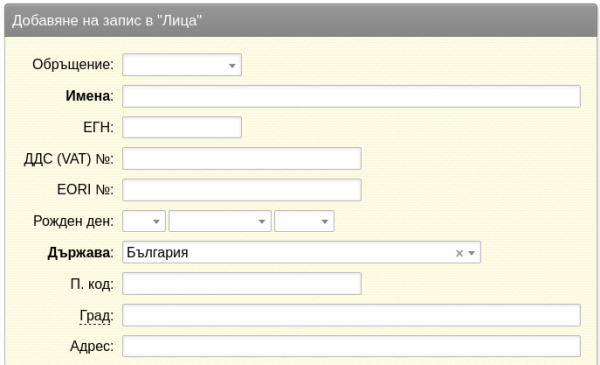Open the Обръщение dropdown

click(x=182, y=65)
